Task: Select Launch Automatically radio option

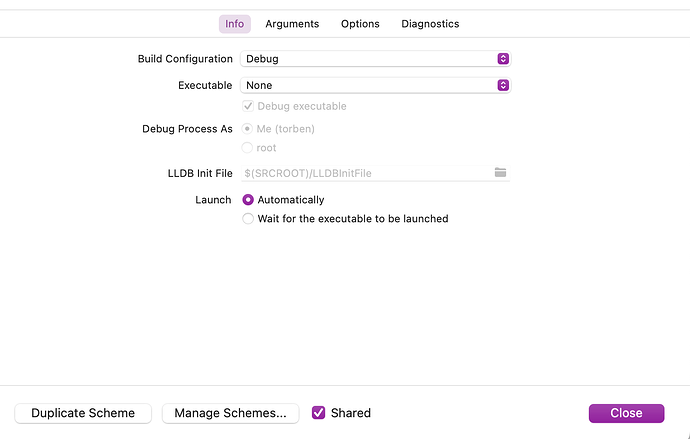Action: (248, 200)
